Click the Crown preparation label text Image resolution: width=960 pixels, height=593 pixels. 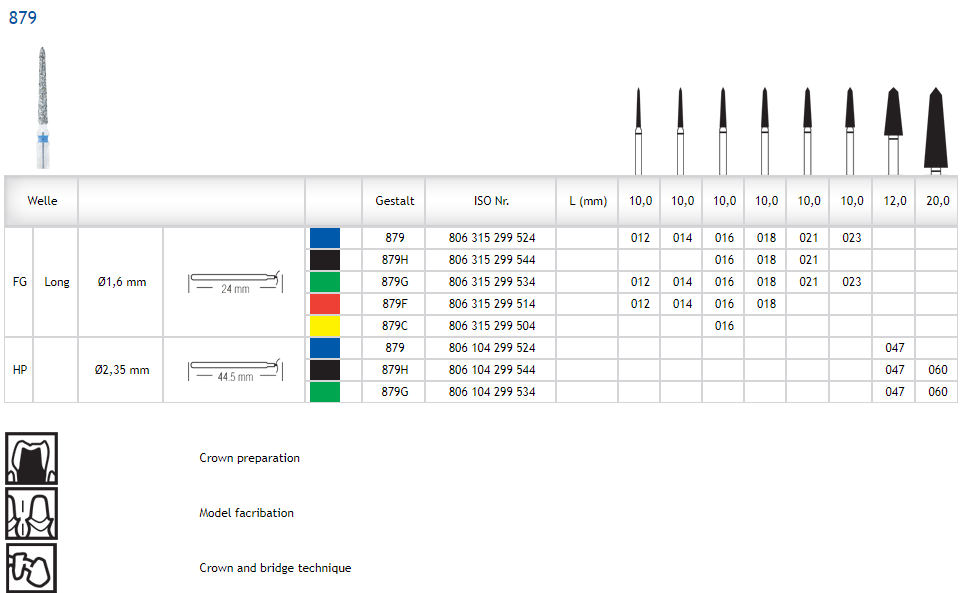249,458
